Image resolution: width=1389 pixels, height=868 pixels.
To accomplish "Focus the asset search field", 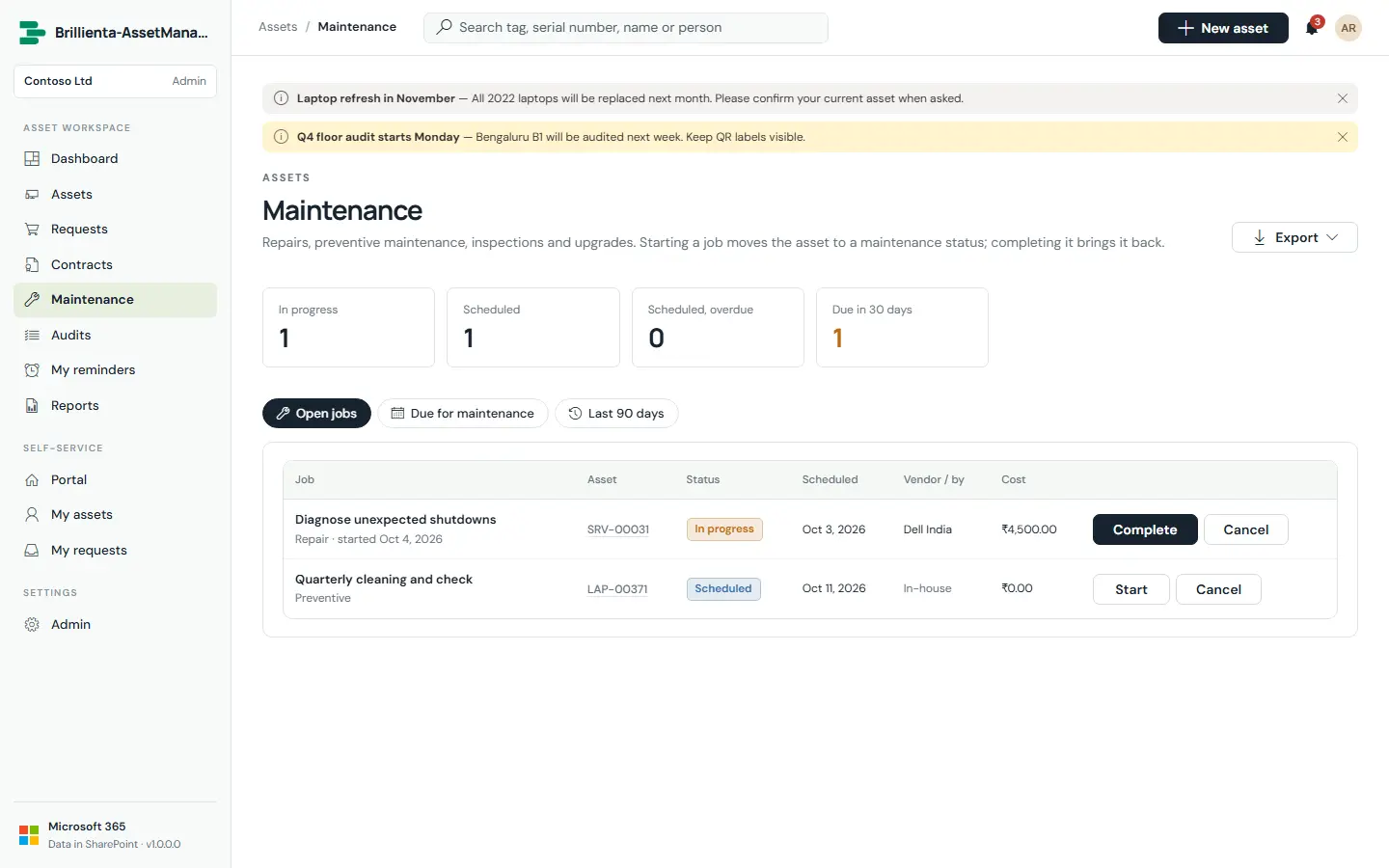I will coord(626,28).
